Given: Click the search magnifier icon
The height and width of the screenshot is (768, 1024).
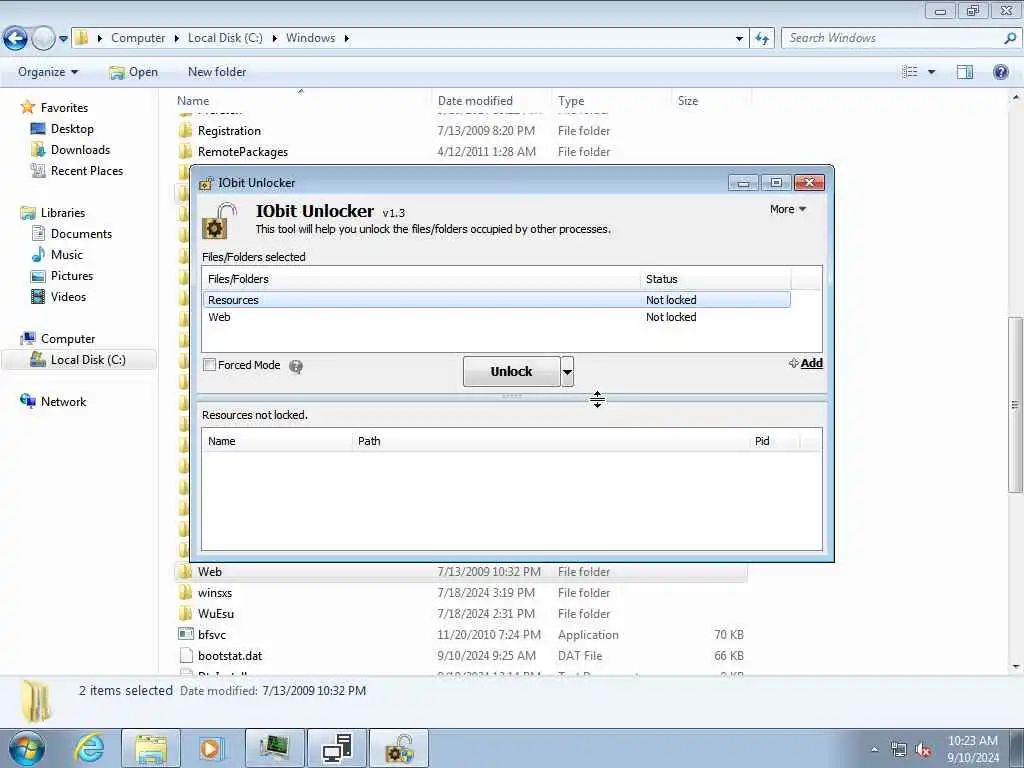Looking at the screenshot, I should (1010, 39).
